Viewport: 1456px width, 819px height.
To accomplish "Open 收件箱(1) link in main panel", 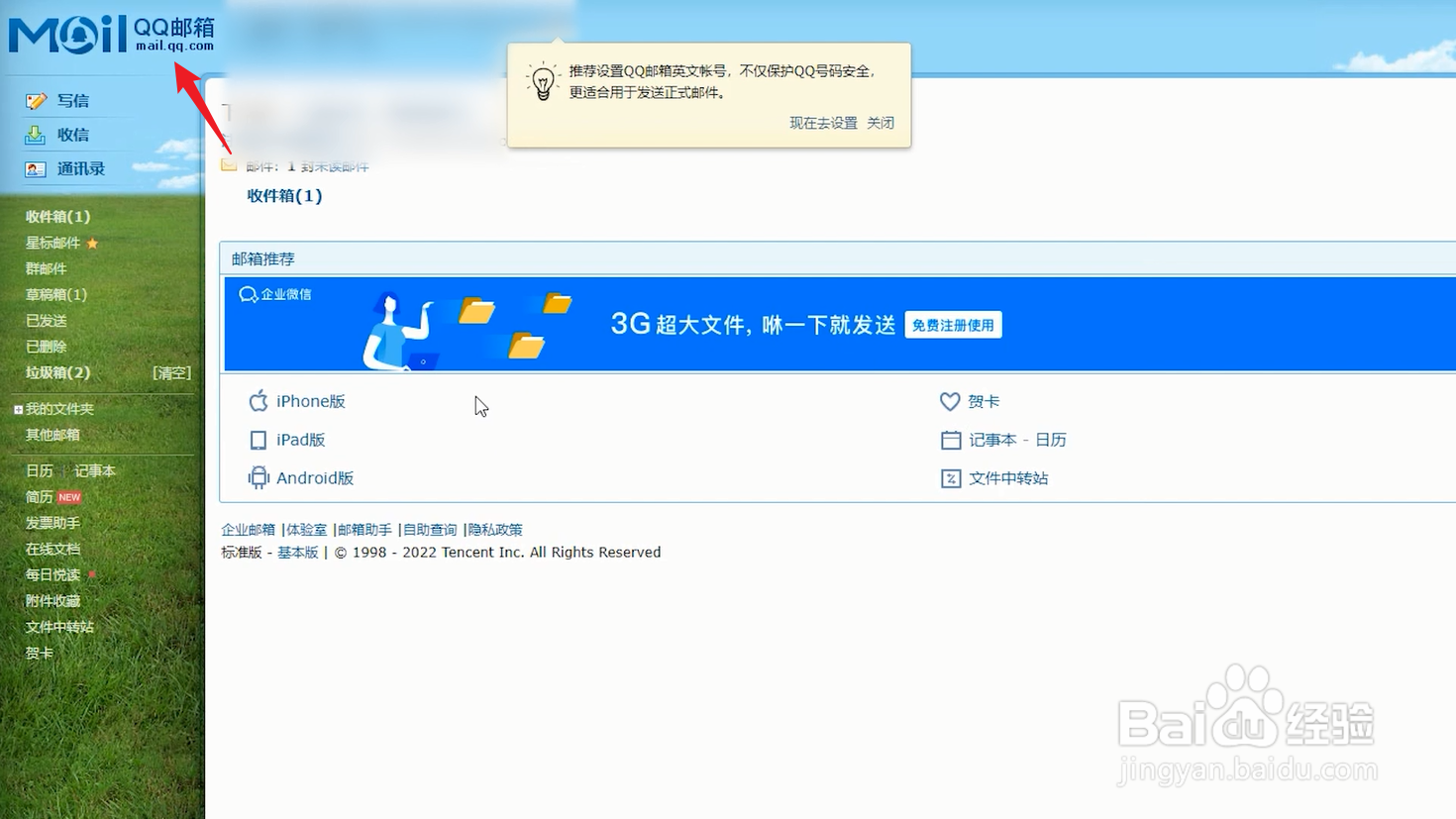I will (x=284, y=196).
